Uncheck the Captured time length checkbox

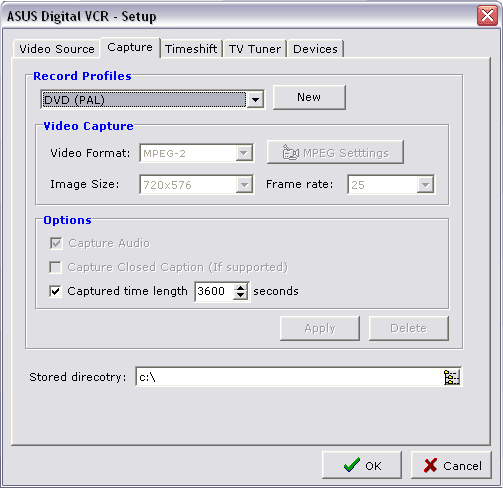(x=55, y=291)
